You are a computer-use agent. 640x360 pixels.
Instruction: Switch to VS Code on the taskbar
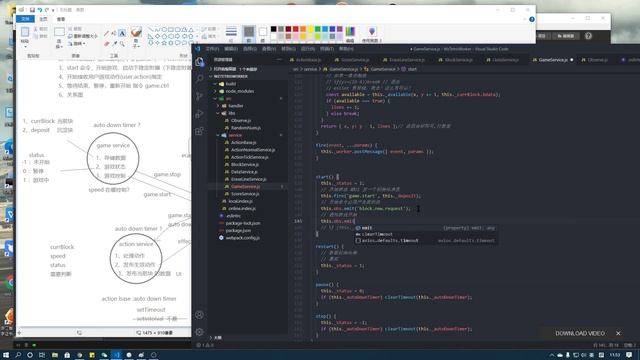116,355
